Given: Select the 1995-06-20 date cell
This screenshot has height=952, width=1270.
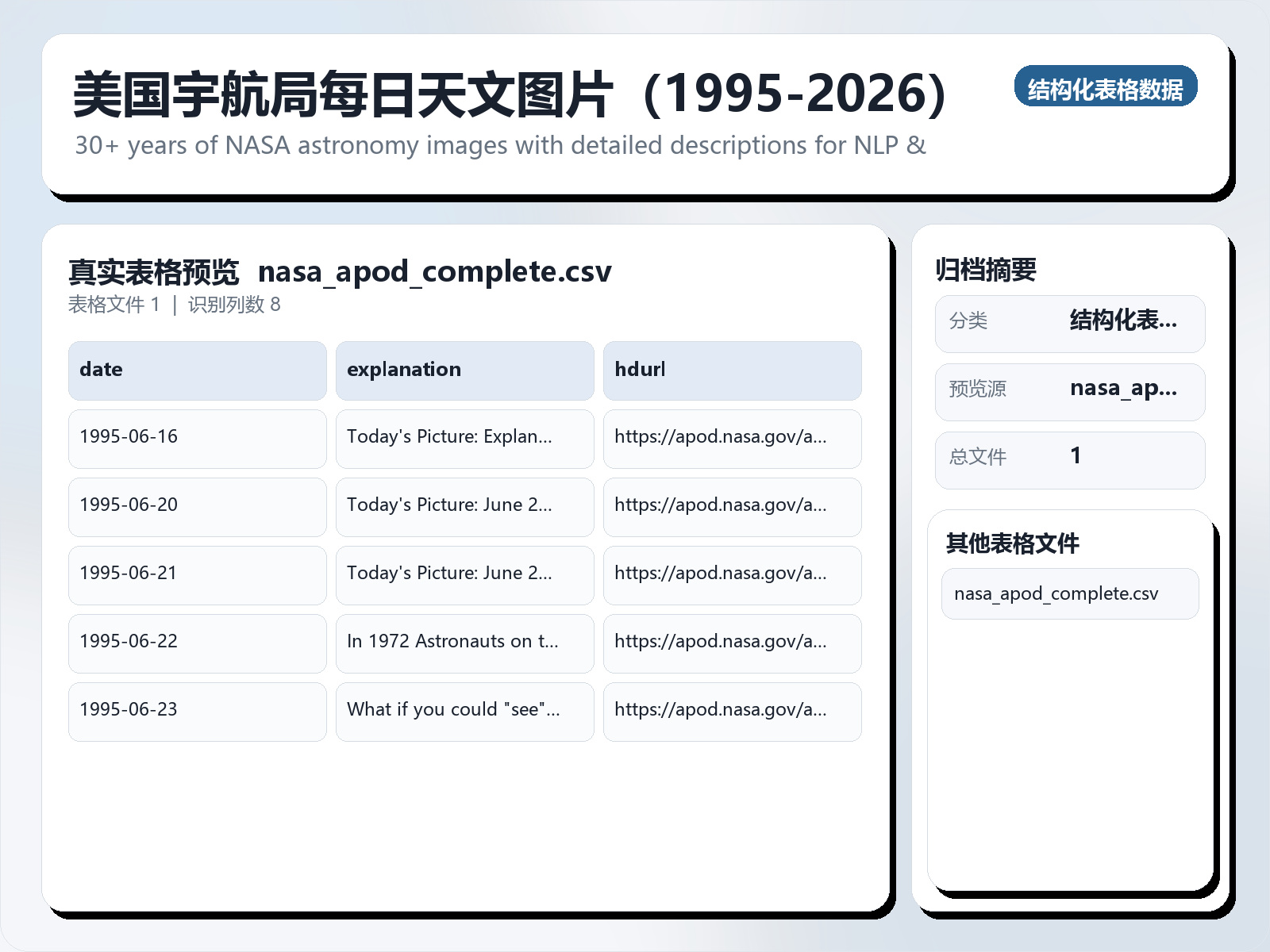Looking at the screenshot, I should (x=197, y=507).
